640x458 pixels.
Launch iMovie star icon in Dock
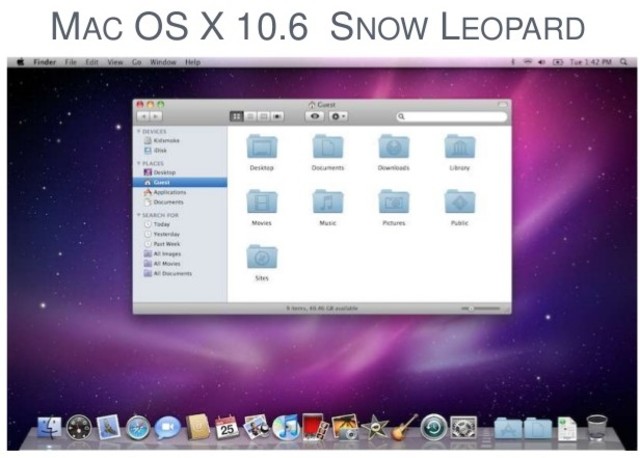(x=375, y=427)
